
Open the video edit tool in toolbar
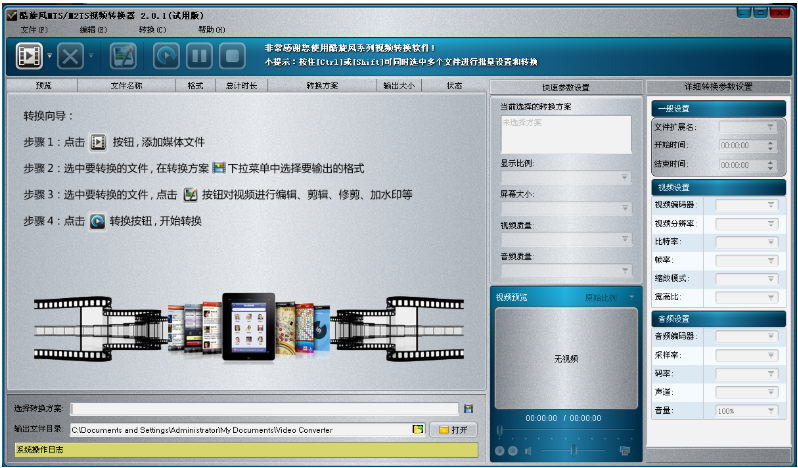click(x=123, y=55)
